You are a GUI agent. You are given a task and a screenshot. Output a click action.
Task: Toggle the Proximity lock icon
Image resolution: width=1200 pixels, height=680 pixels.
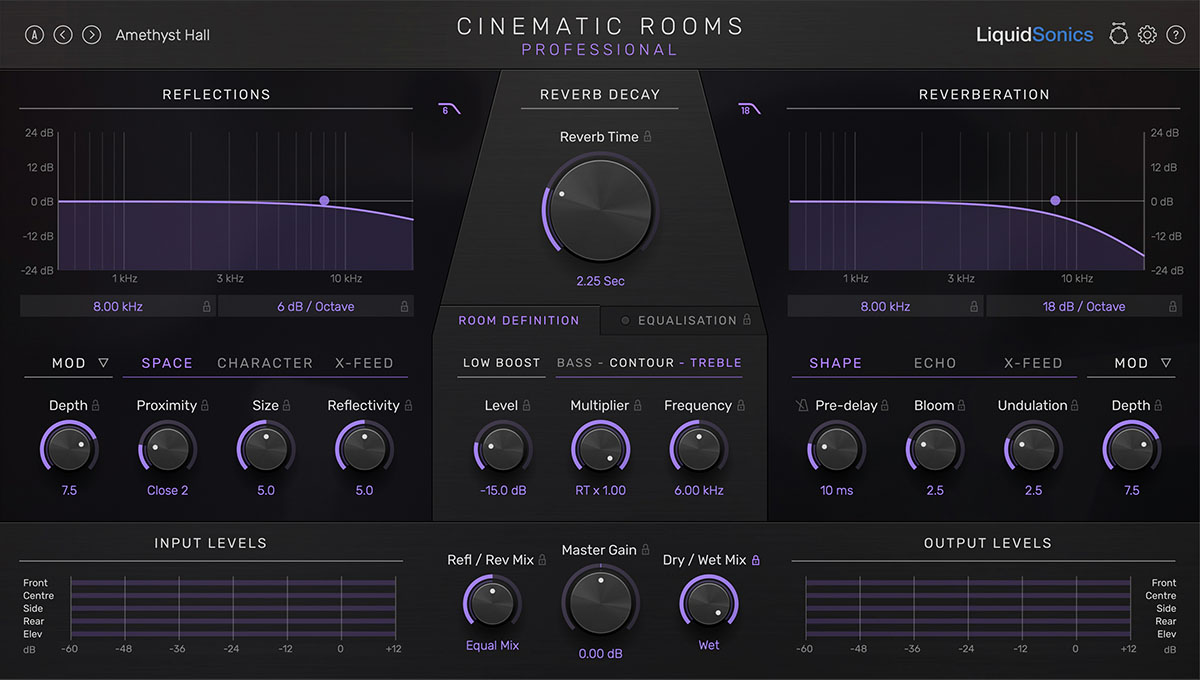(x=205, y=405)
